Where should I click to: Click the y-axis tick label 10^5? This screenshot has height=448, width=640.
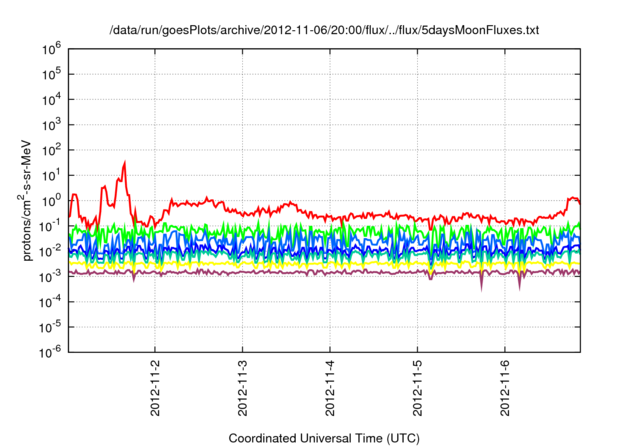click(x=51, y=75)
